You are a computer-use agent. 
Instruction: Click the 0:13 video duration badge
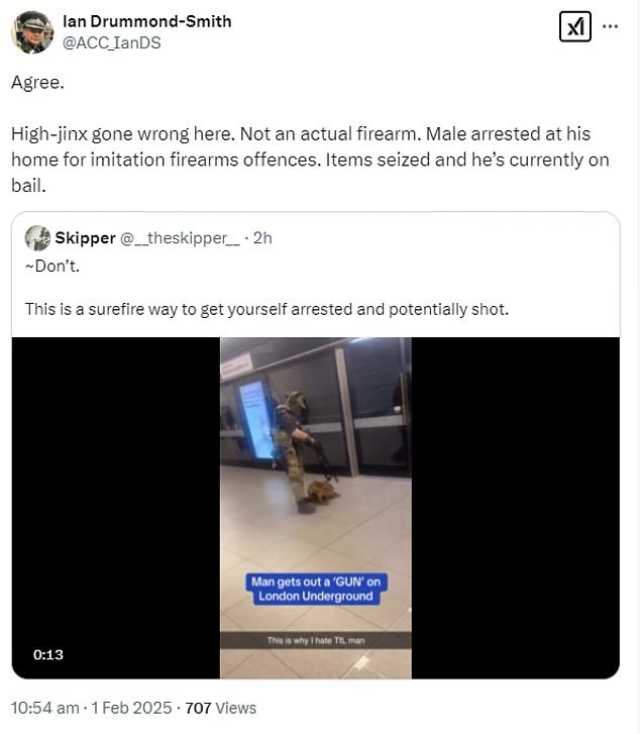pos(48,654)
